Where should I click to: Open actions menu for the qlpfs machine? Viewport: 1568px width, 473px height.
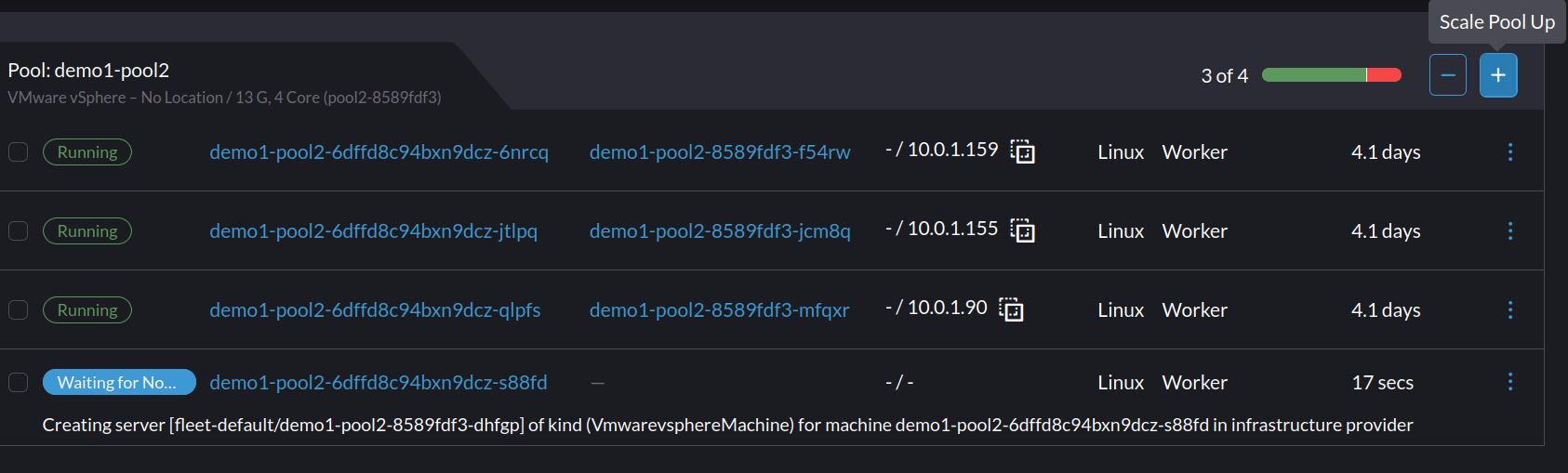coord(1509,309)
